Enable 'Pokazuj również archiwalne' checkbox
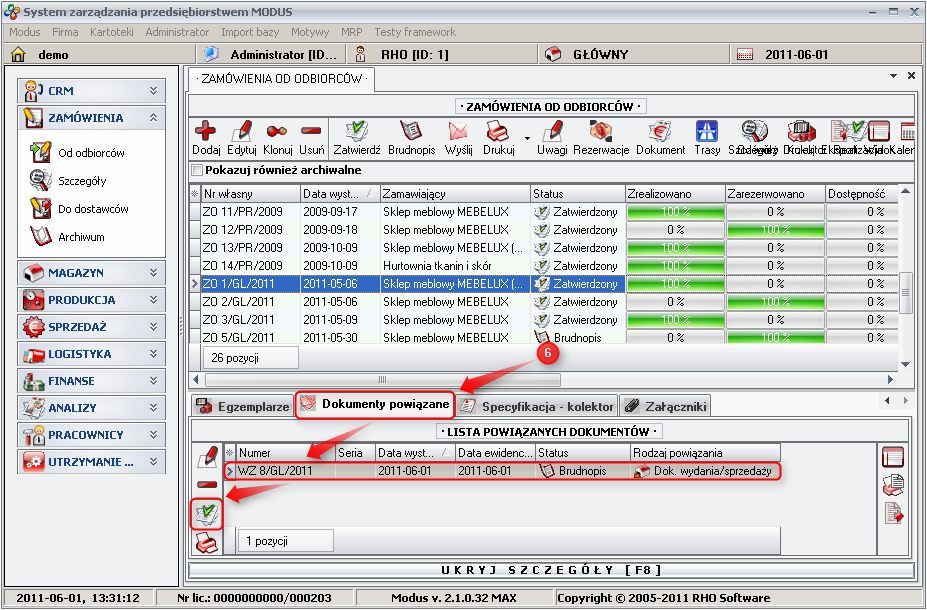 (x=197, y=170)
